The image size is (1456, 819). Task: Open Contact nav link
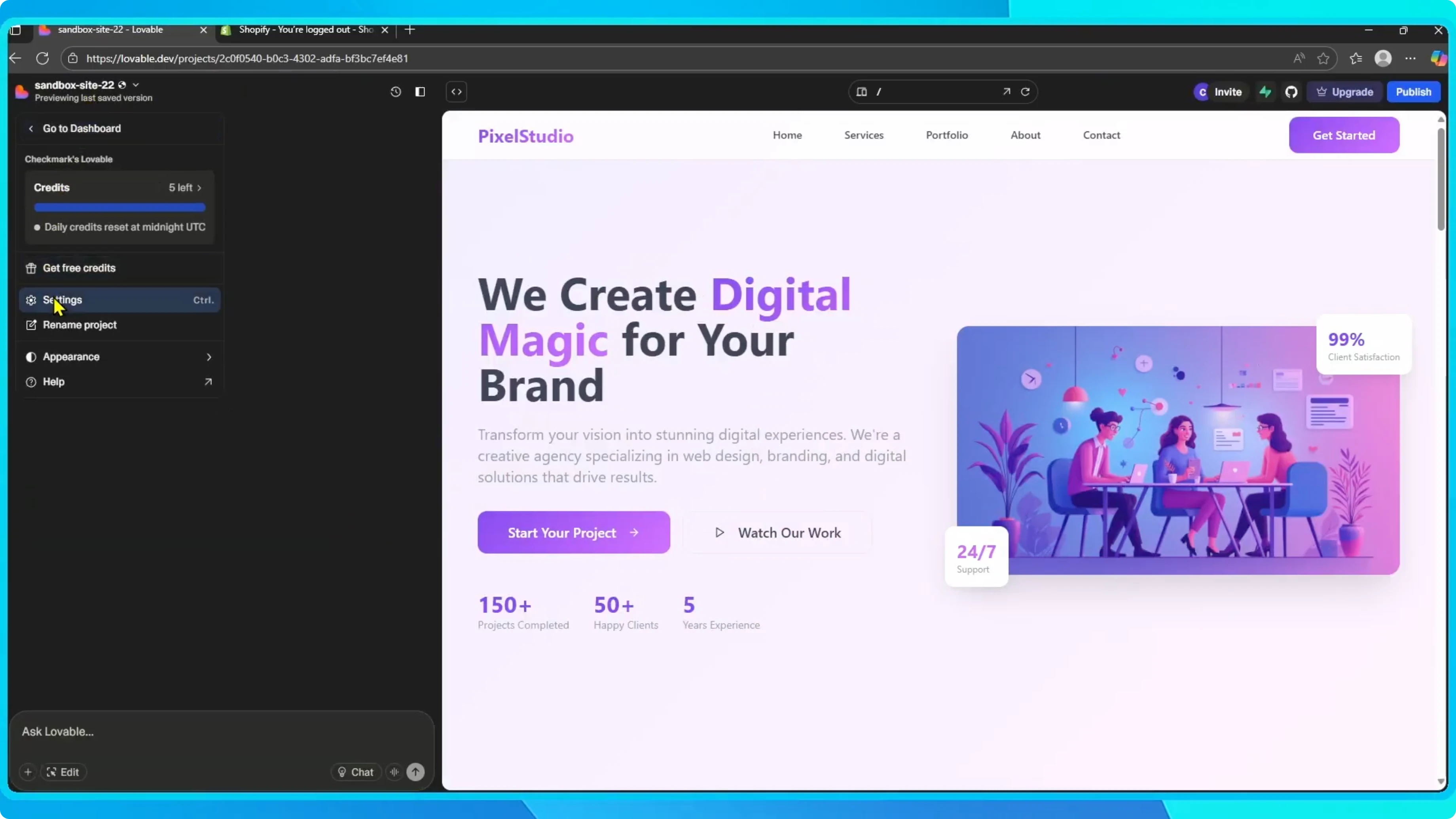click(x=1101, y=135)
